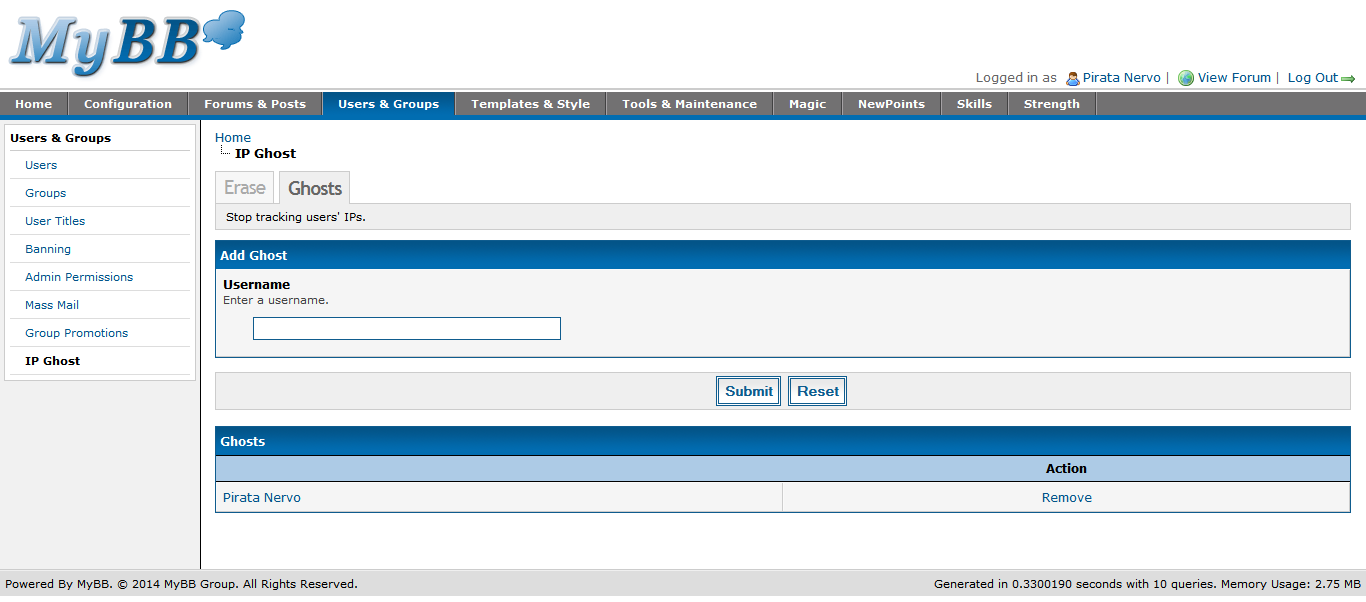Open Pirata Nervo in Ghosts table
1366x602 pixels.
(262, 498)
